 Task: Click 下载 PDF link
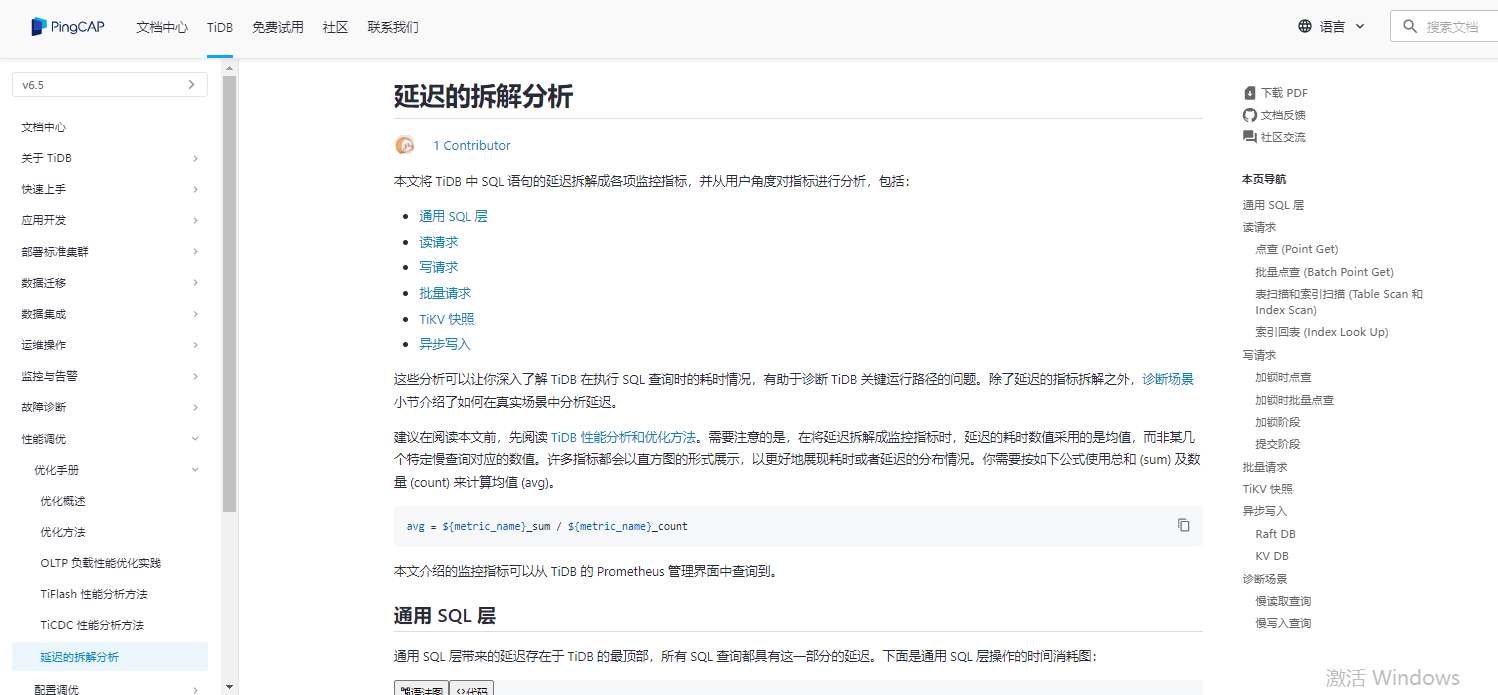[x=1284, y=93]
